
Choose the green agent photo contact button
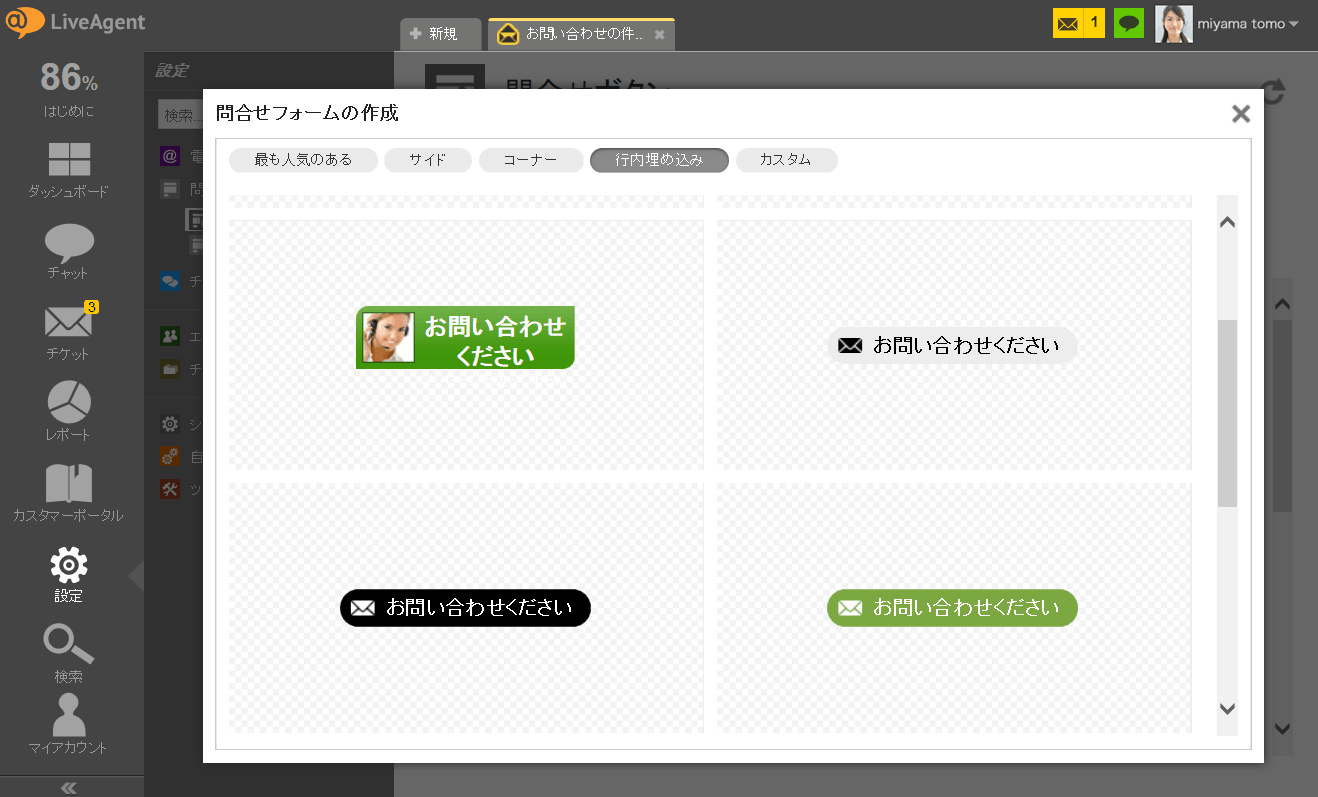465,338
